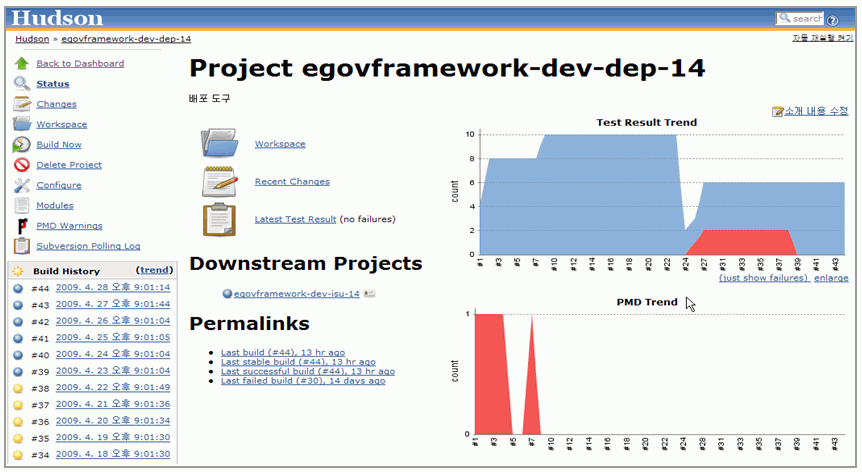Click the Build Now clock icon
Viewport: 862px width, 472px height.
coord(21,145)
